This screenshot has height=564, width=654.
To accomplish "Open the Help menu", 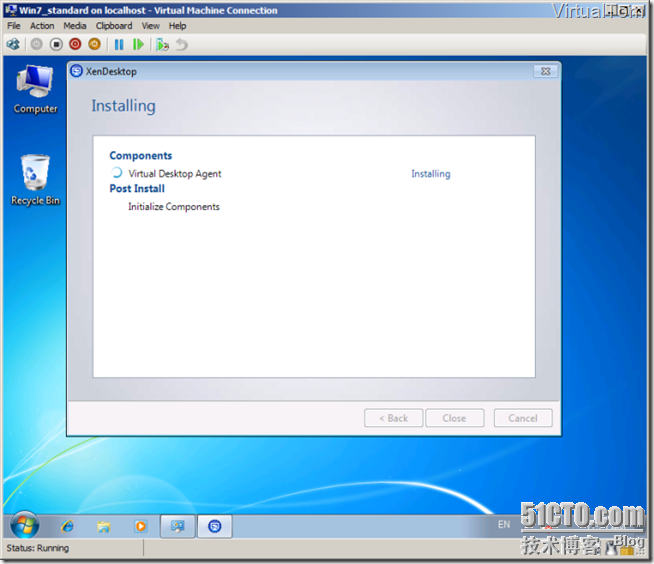I will (177, 26).
